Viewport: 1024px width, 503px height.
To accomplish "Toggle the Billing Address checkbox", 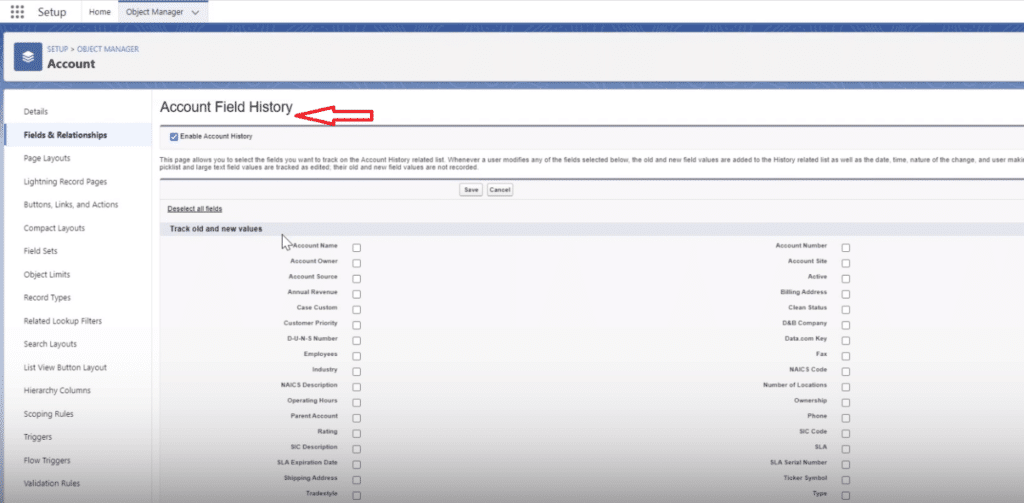I will click(x=845, y=294).
